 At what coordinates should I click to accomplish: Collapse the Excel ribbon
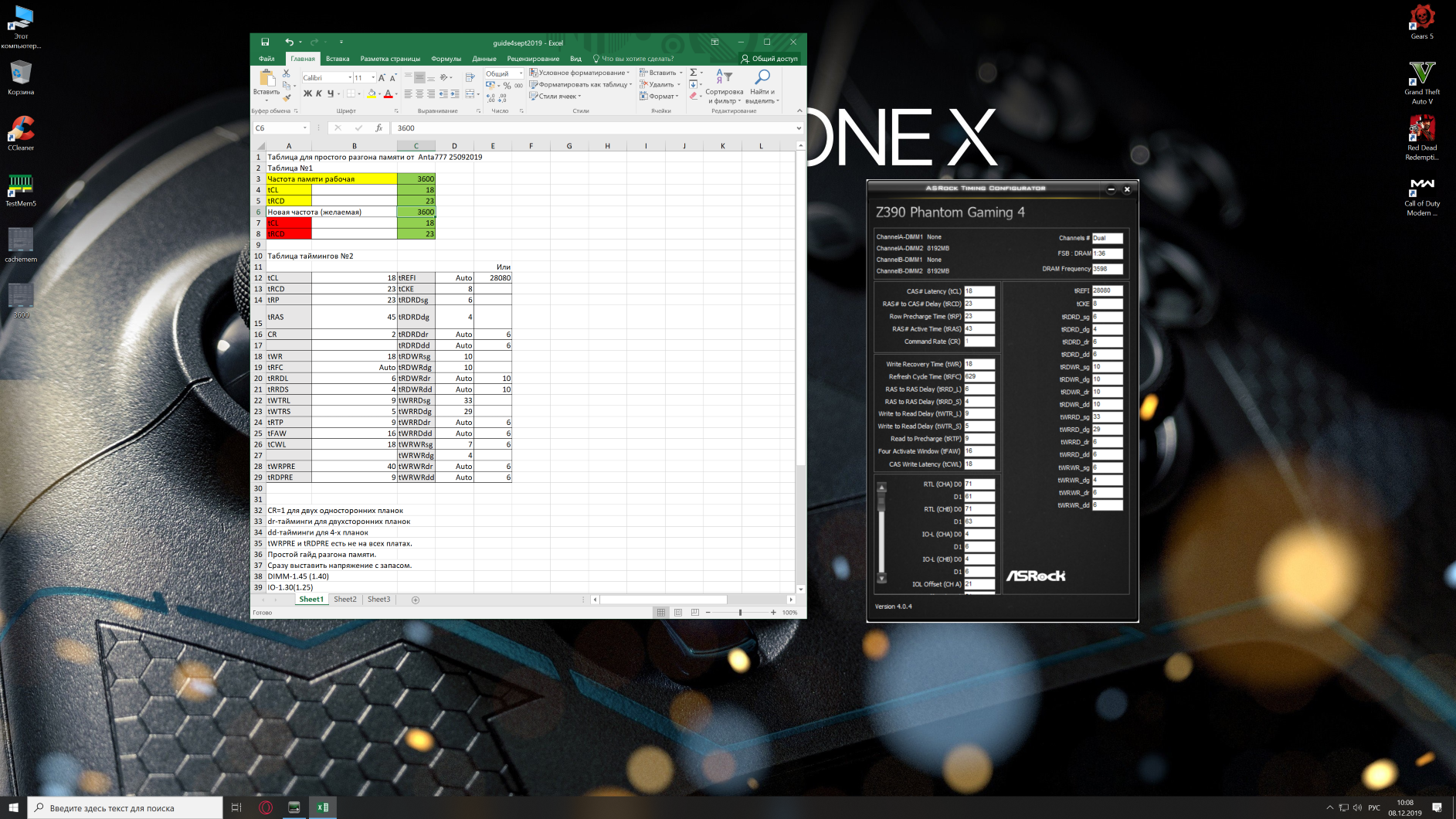[799, 110]
